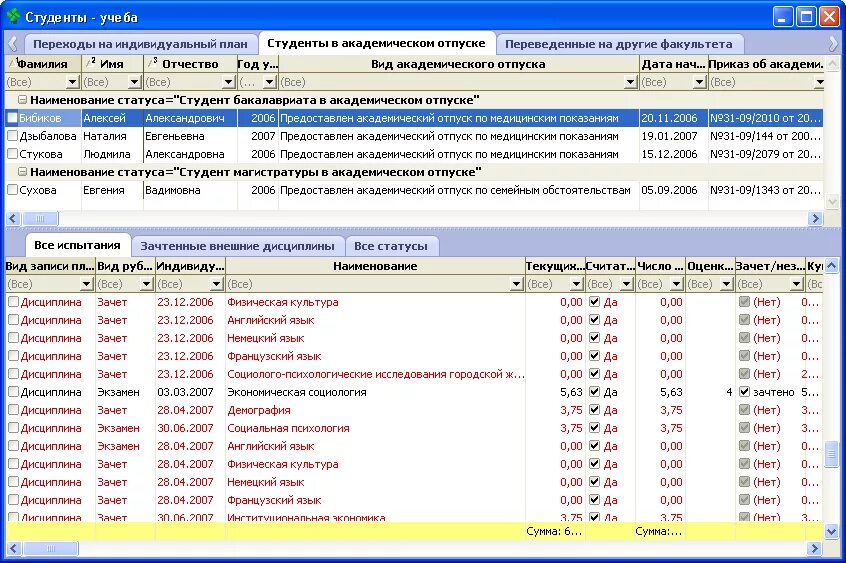Select order cell №31-09/144
Viewport: 846px width, 563px height.
(765, 136)
